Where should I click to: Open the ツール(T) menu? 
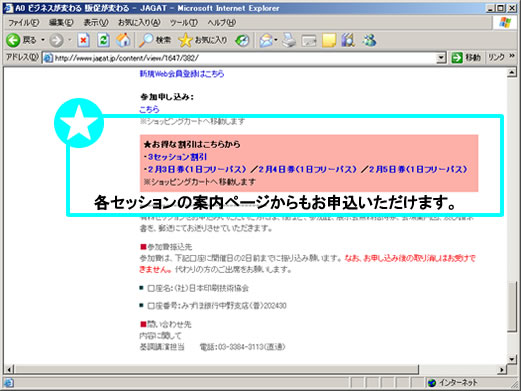pos(184,23)
